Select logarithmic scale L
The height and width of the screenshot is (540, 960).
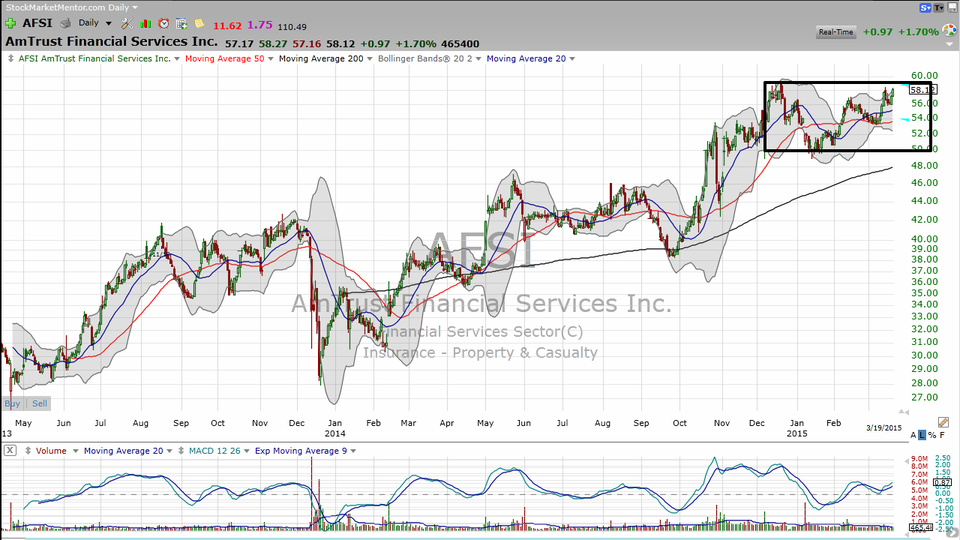pos(923,435)
